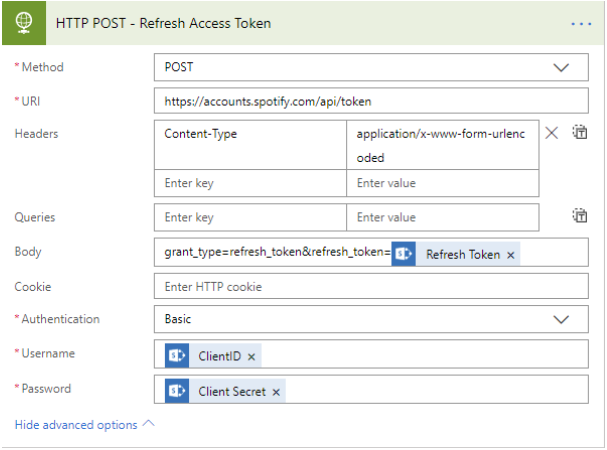The height and width of the screenshot is (450, 607).
Task: Open the three-dot action menu
Action: click(581, 24)
